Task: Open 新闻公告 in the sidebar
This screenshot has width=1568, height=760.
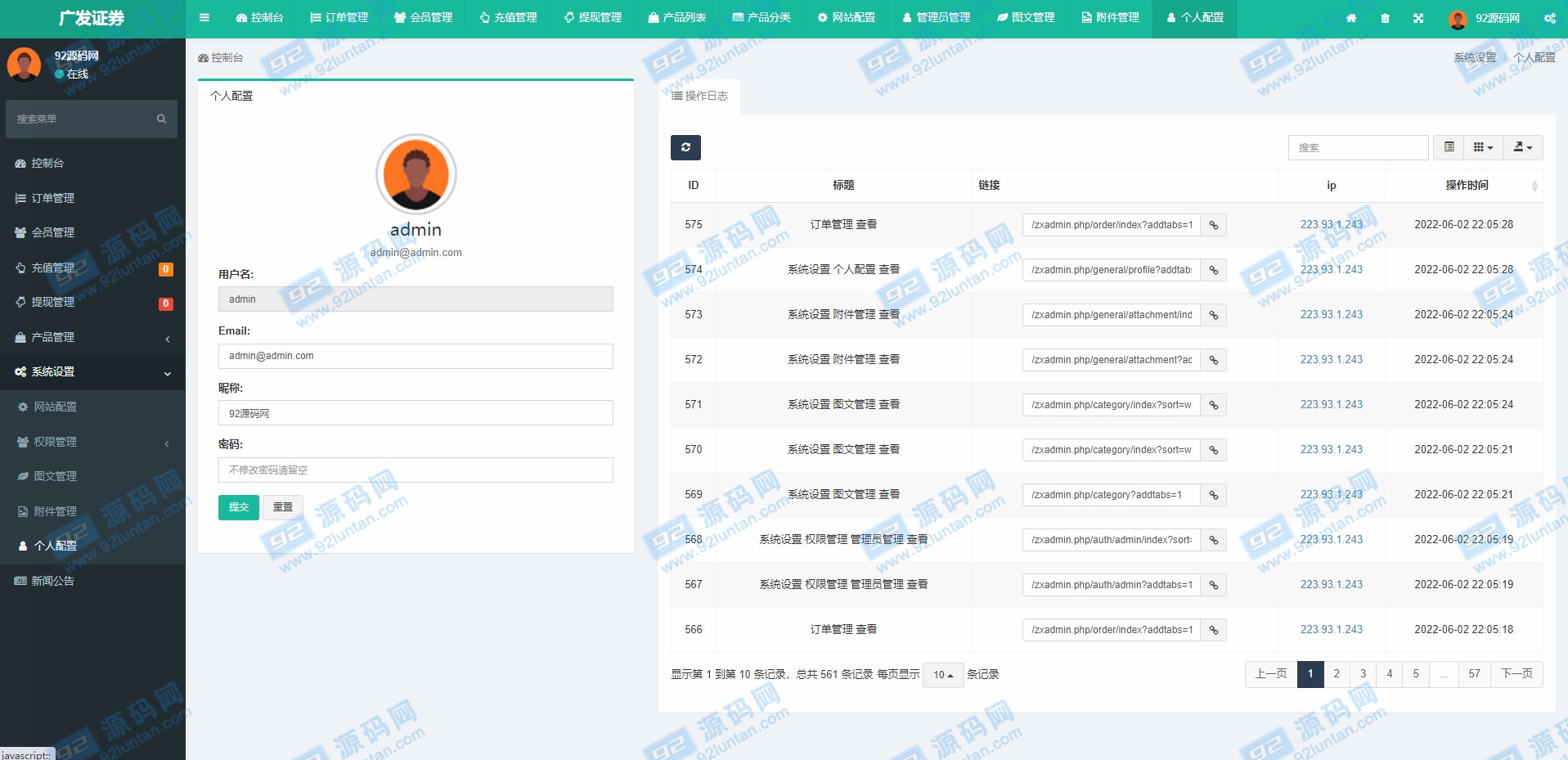Action: pos(92,581)
